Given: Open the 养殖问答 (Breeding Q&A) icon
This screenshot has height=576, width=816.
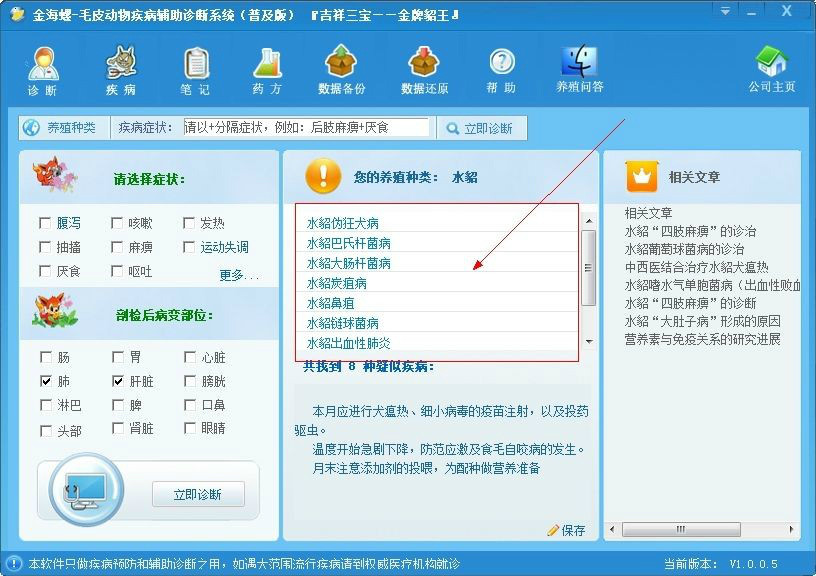Looking at the screenshot, I should click(580, 68).
